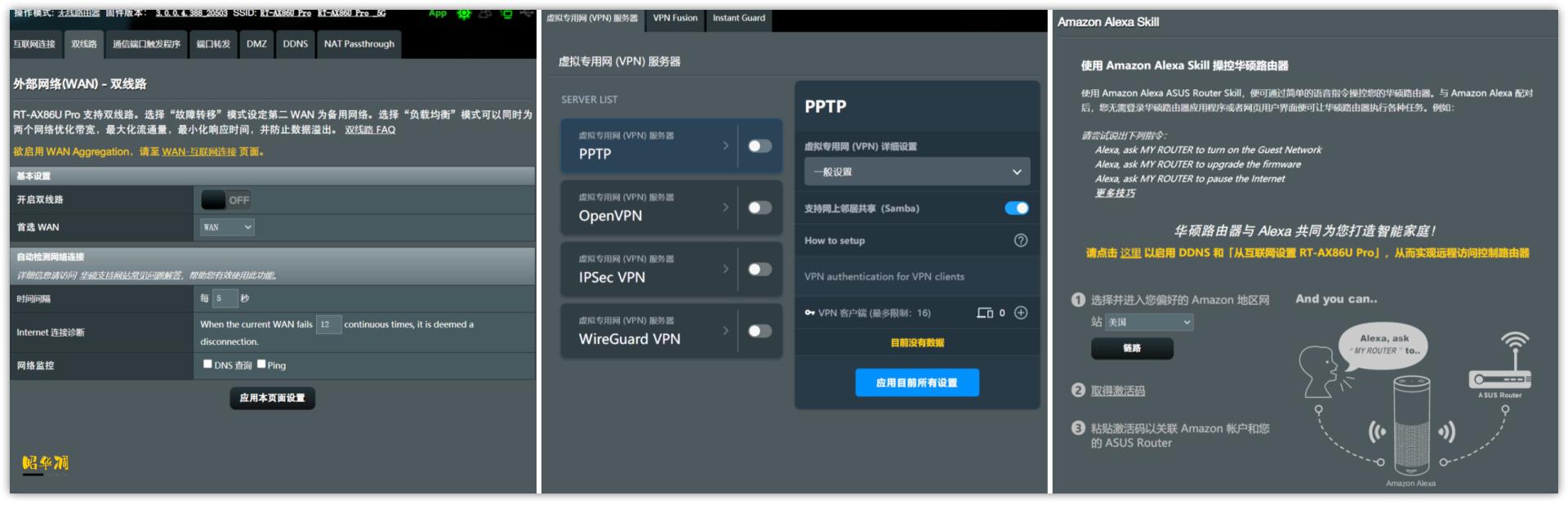Switch to the DDNS tab
The width and height of the screenshot is (1568, 518).
(296, 44)
